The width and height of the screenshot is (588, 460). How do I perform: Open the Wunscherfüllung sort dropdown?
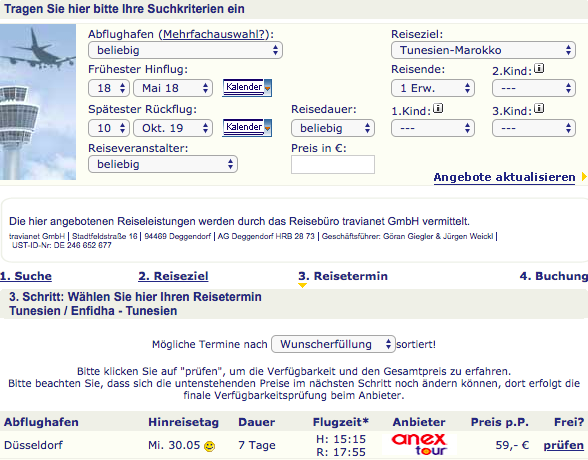click(x=333, y=344)
